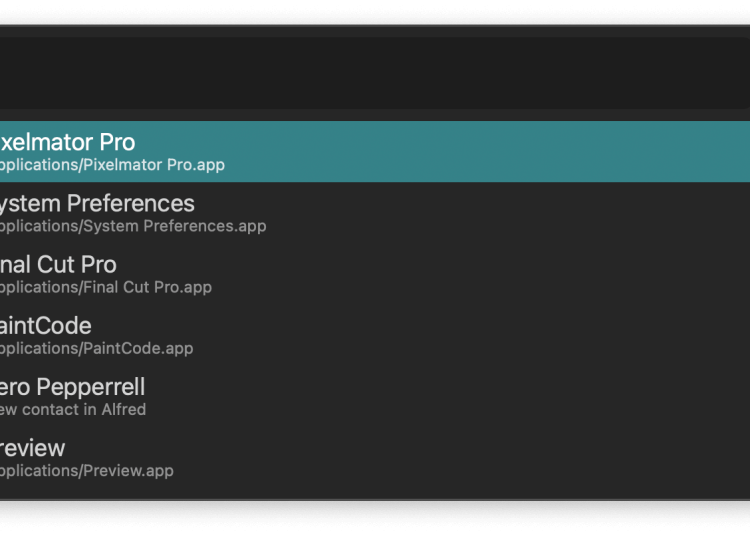The width and height of the screenshot is (750, 536).
Task: Open the highlighted Pixelmator Pro result
Action: [x=66, y=142]
